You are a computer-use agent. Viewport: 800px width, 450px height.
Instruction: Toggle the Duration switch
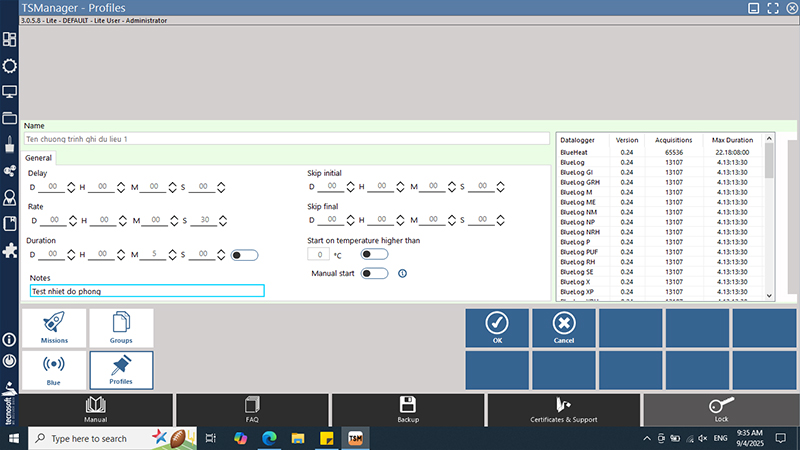(243, 255)
